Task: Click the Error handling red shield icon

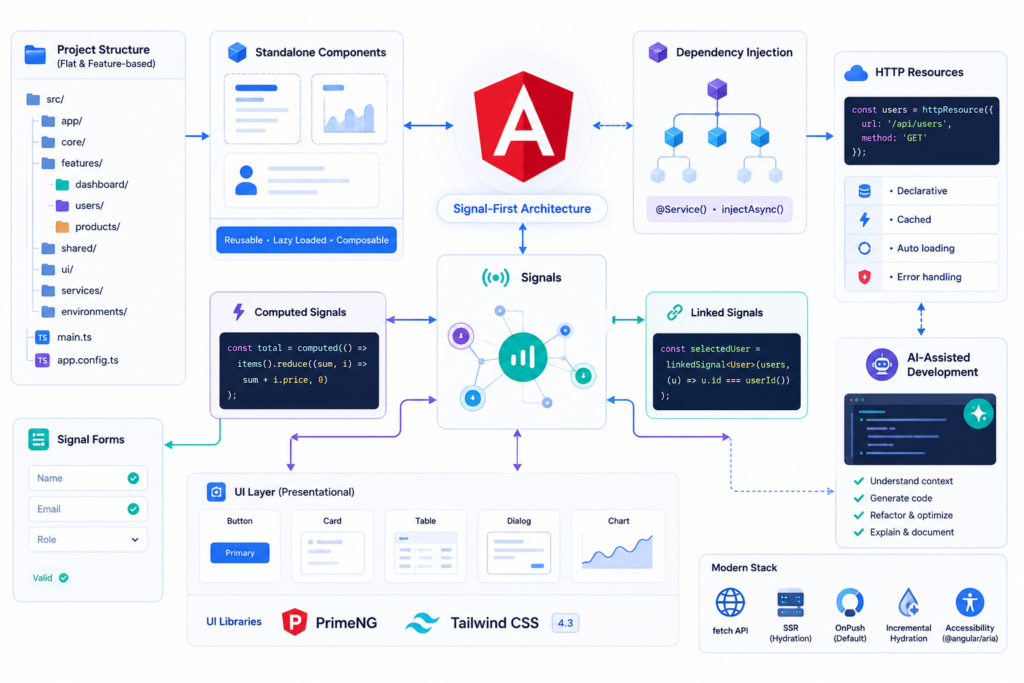Action: tap(864, 277)
